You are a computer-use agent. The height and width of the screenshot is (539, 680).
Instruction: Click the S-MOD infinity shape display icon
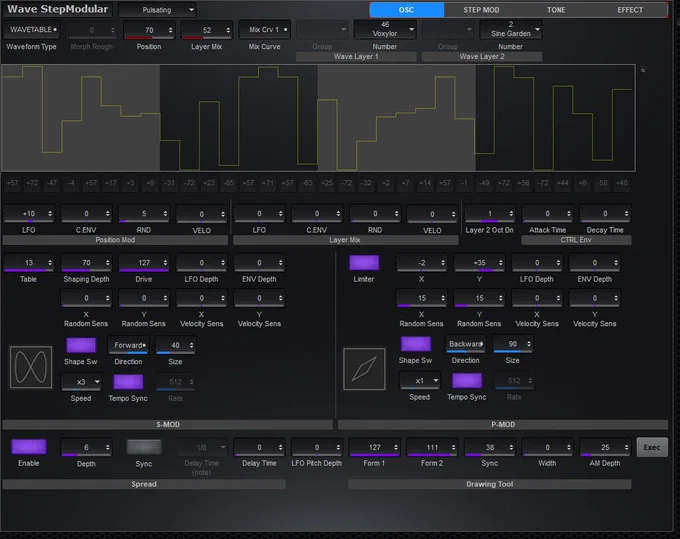pos(31,367)
